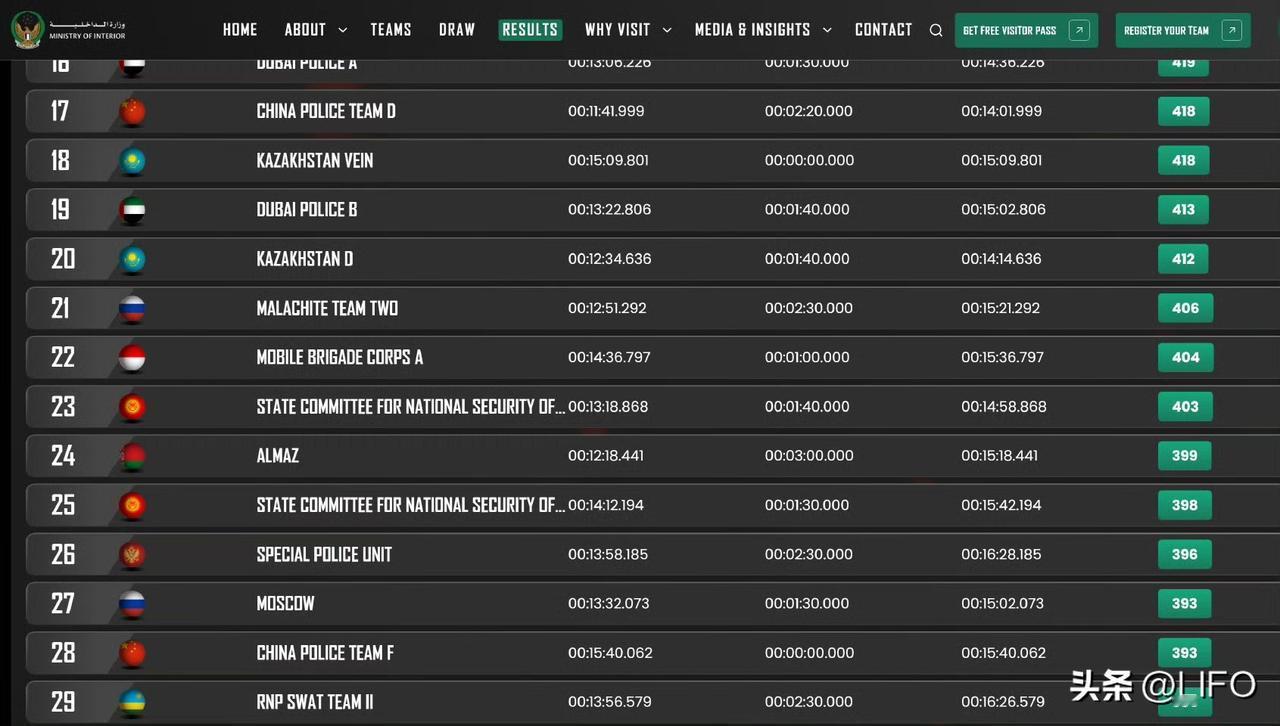The image size is (1280, 726).
Task: Click total time 00:15:02.806 for Dubai Police B
Action: [x=1003, y=210]
